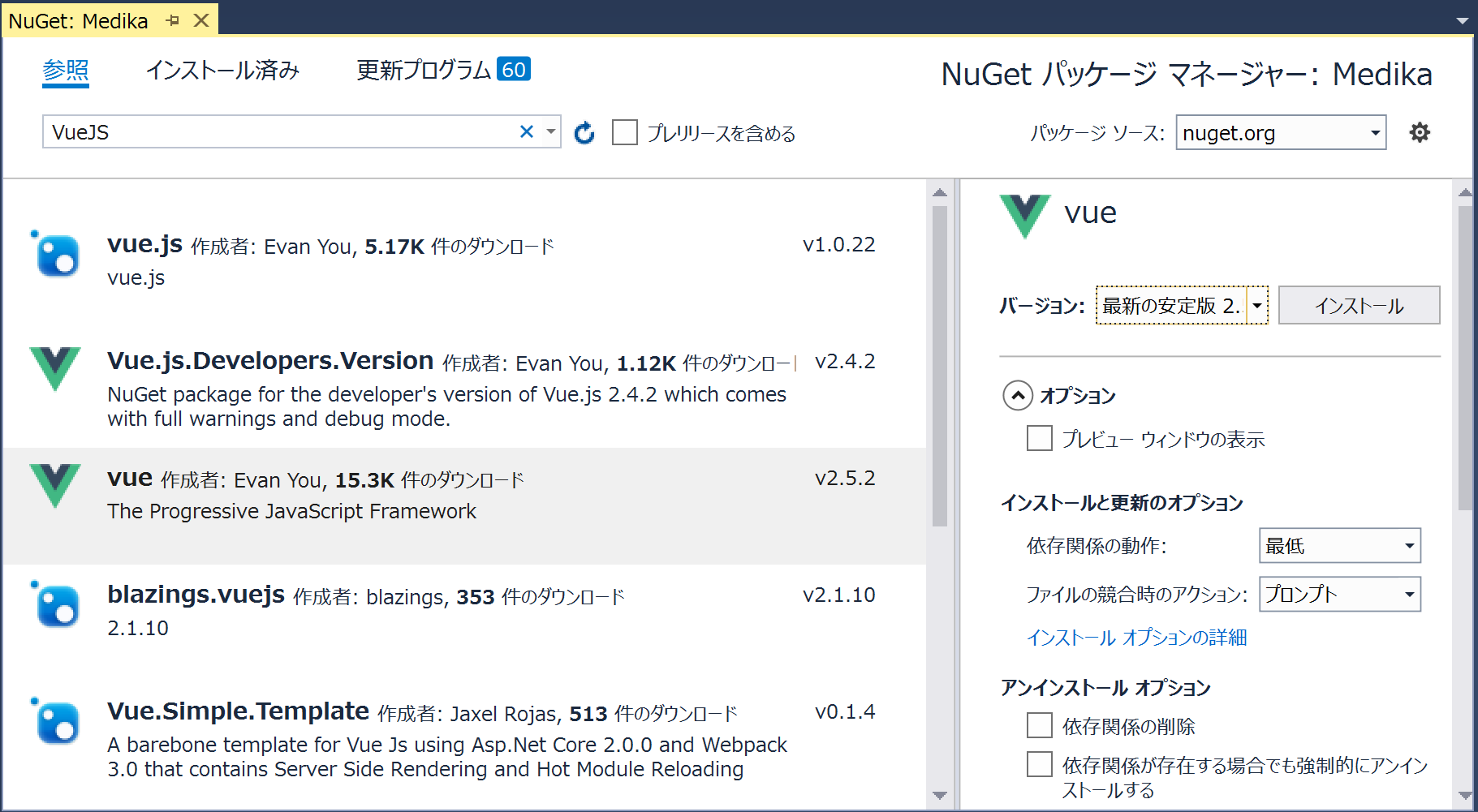
Task: Switch to the 参照 tab
Action: 66,71
